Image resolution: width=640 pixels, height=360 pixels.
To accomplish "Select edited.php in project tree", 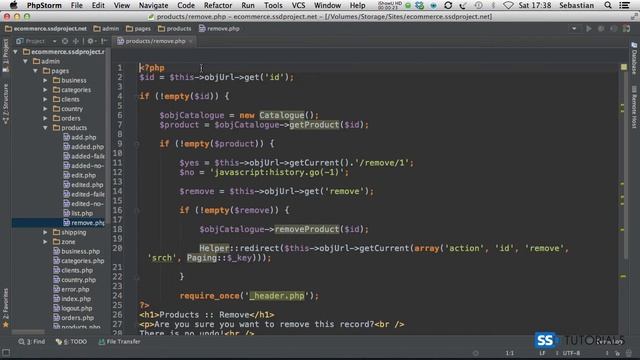I will coord(84,184).
